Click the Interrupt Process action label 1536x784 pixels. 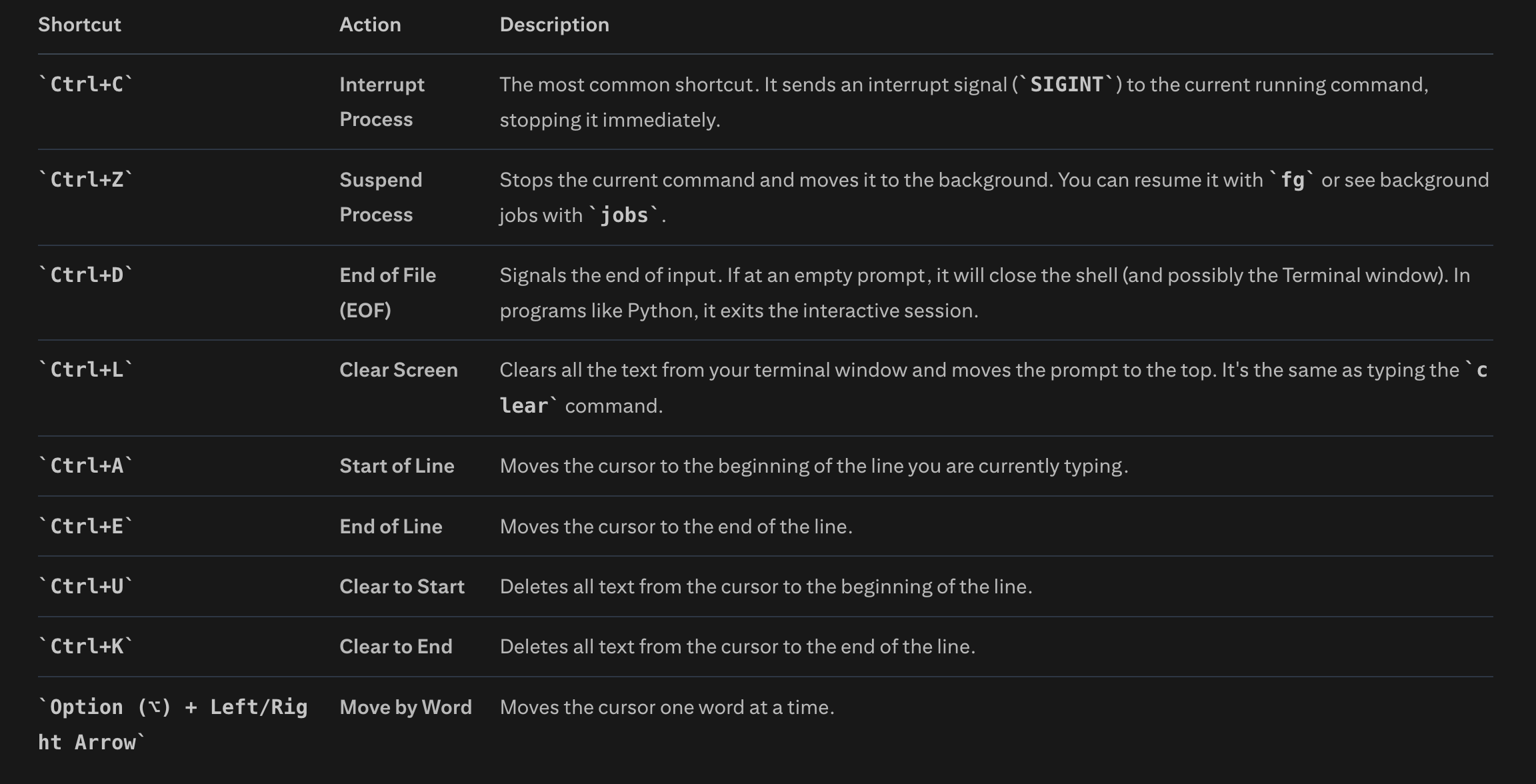coord(382,101)
